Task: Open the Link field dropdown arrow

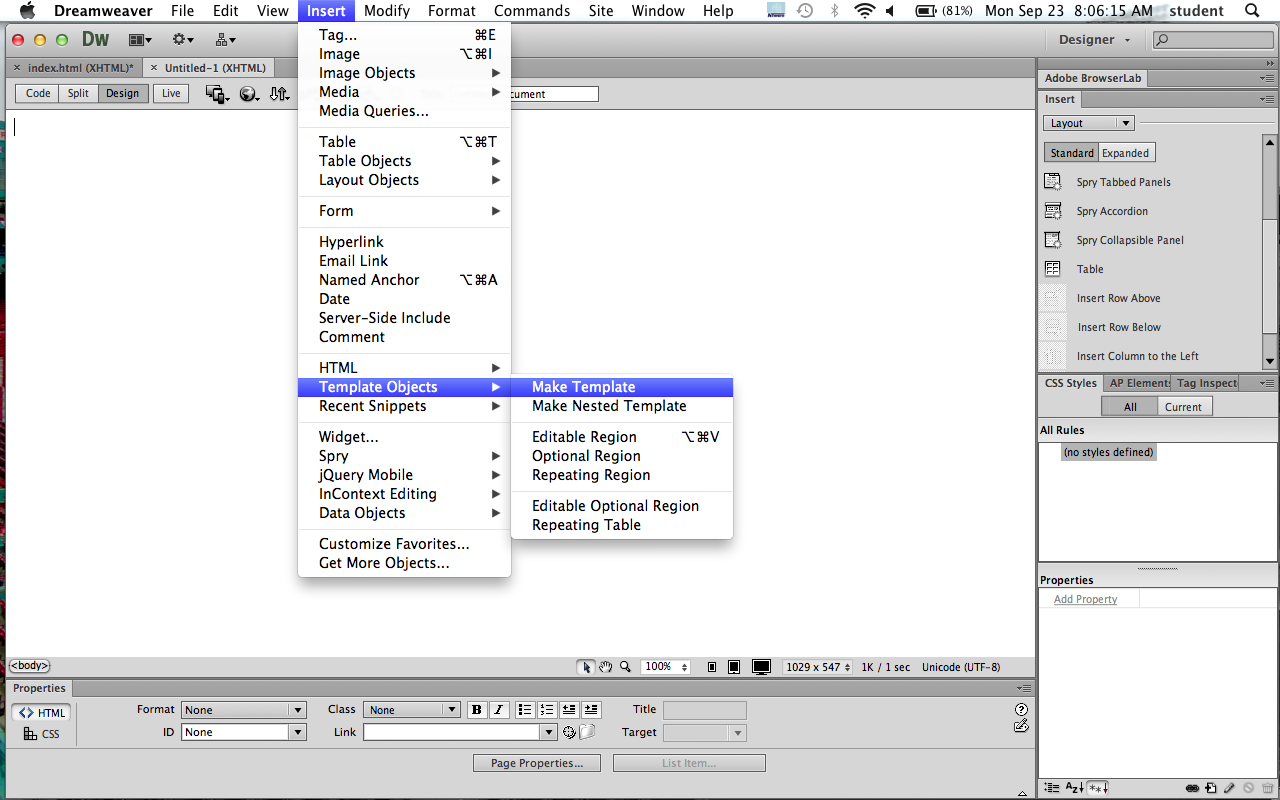Action: tap(548, 732)
